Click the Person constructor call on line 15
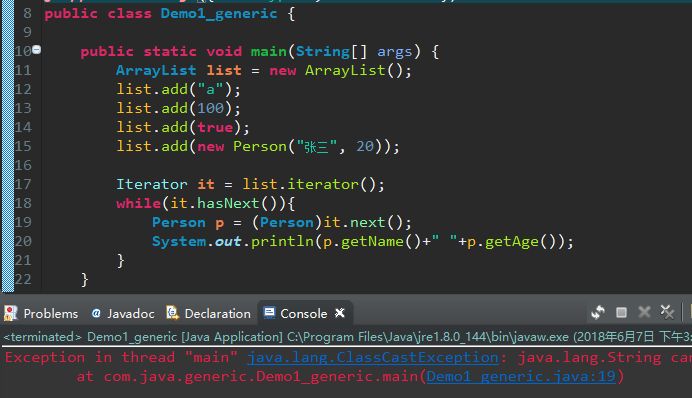Screen dimensions: 692x398 pos(294,146)
